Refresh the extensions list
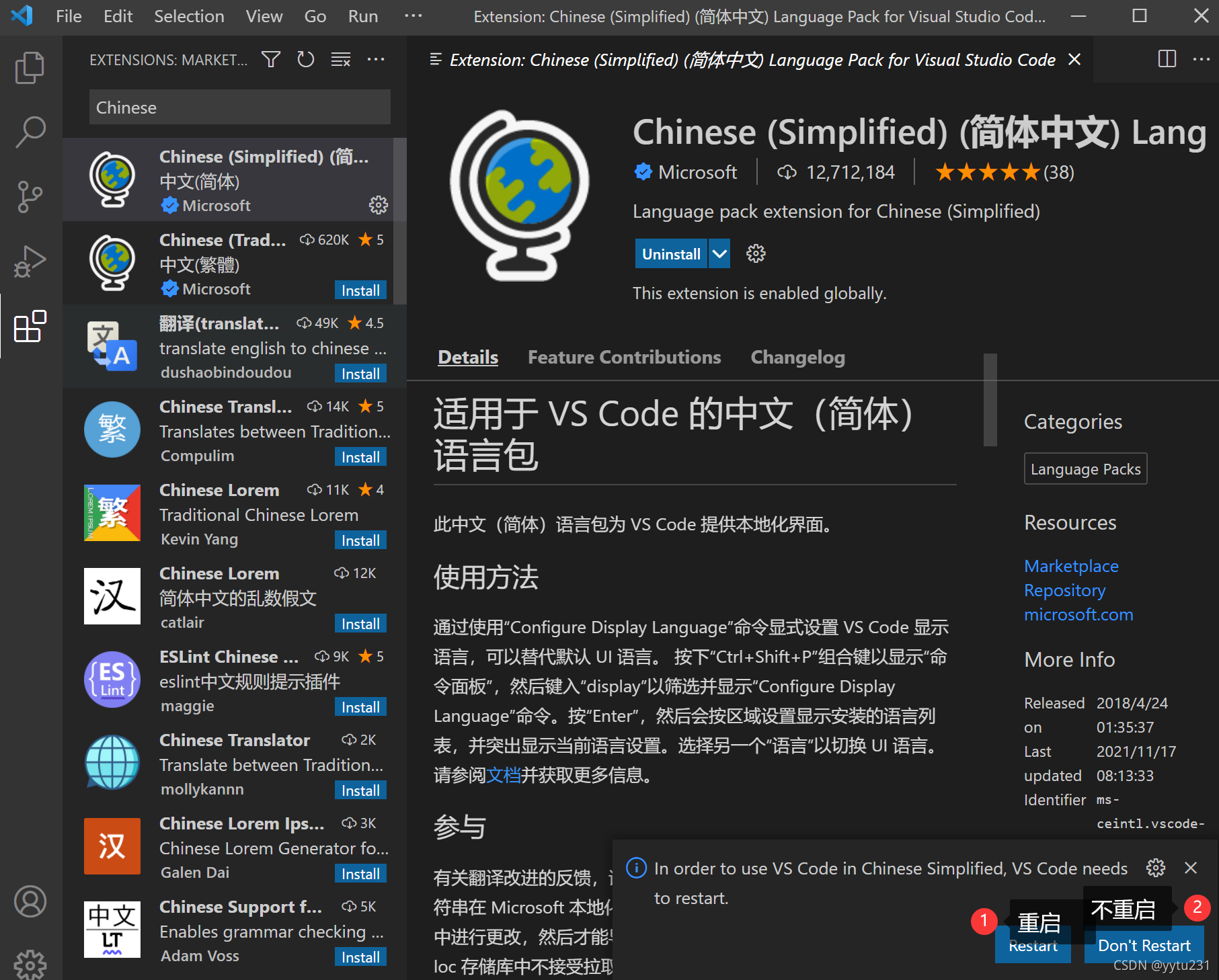1219x980 pixels. [x=306, y=60]
